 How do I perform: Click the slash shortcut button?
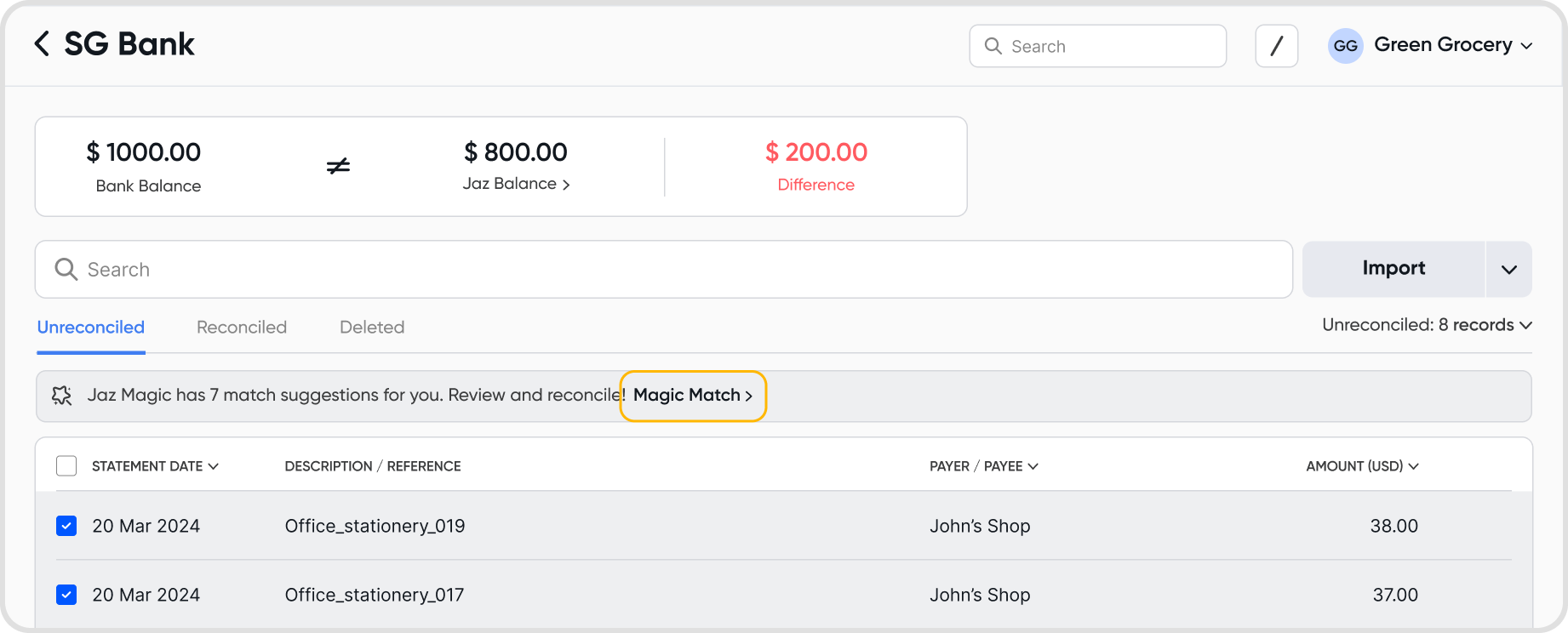tap(1276, 46)
